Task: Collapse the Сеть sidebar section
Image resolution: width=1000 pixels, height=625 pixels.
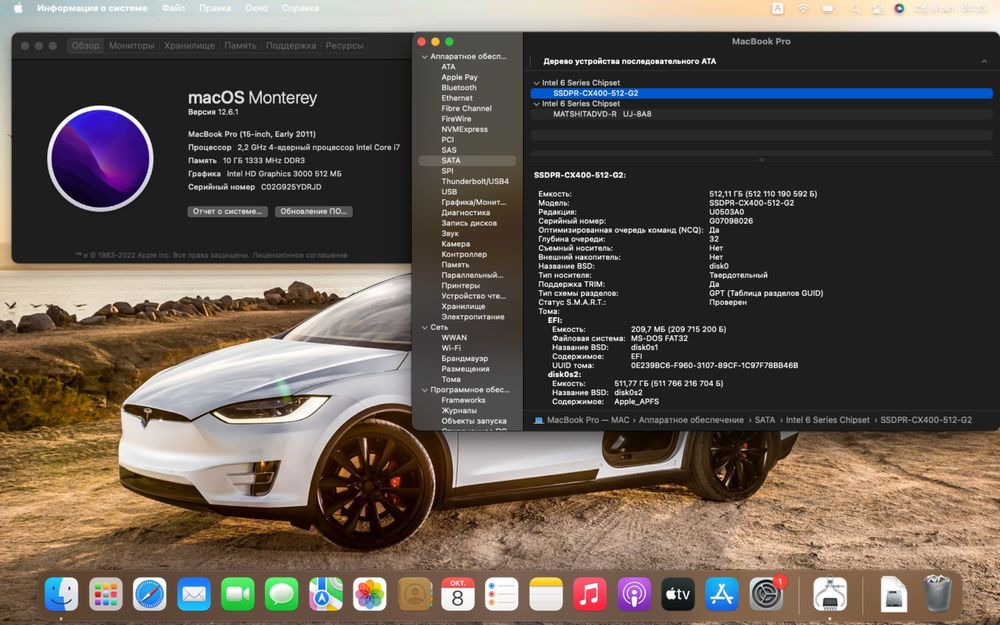Action: click(425, 327)
